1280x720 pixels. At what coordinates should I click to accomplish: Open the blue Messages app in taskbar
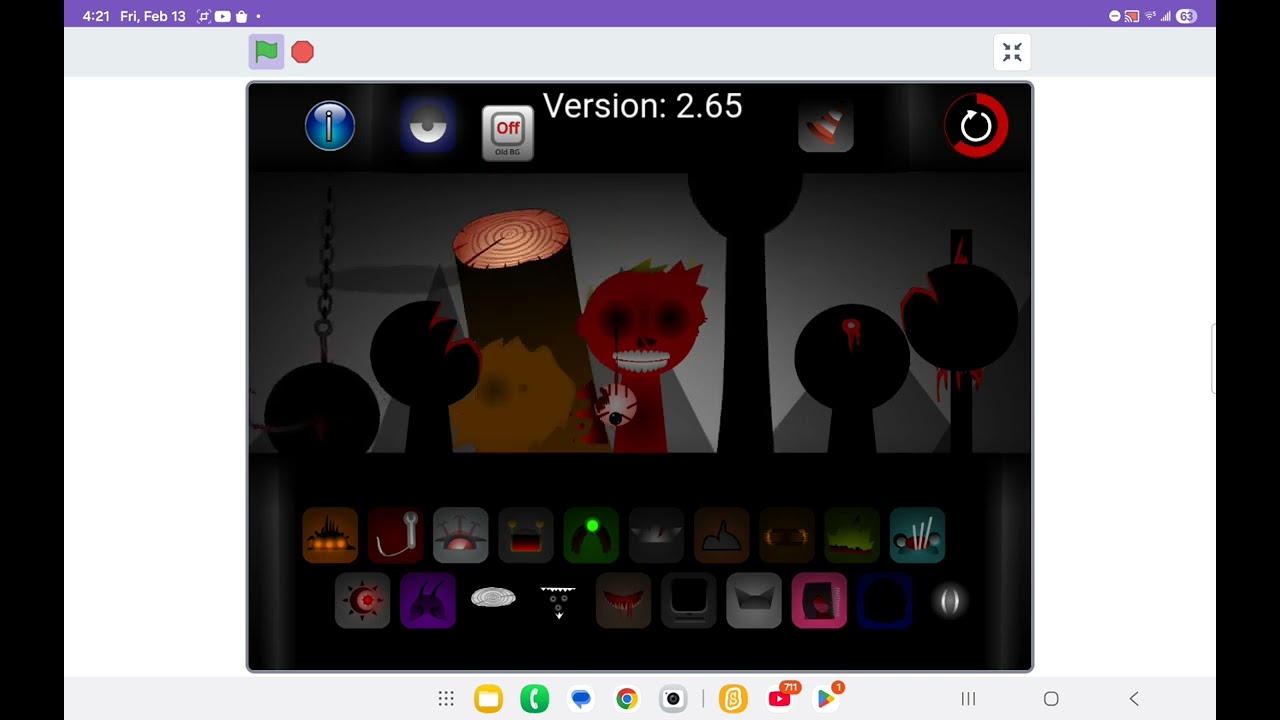[581, 699]
